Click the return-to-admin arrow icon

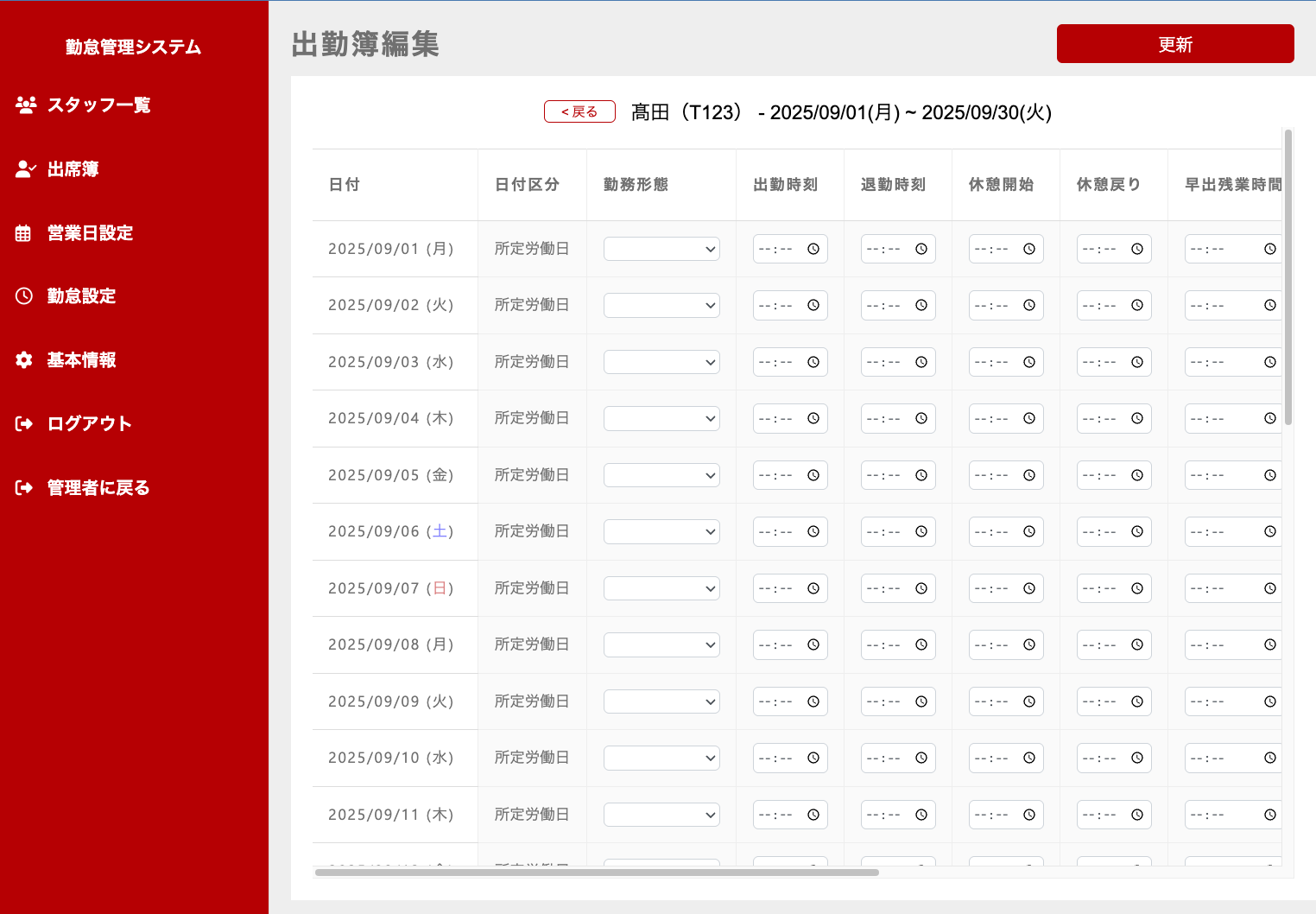pos(24,488)
